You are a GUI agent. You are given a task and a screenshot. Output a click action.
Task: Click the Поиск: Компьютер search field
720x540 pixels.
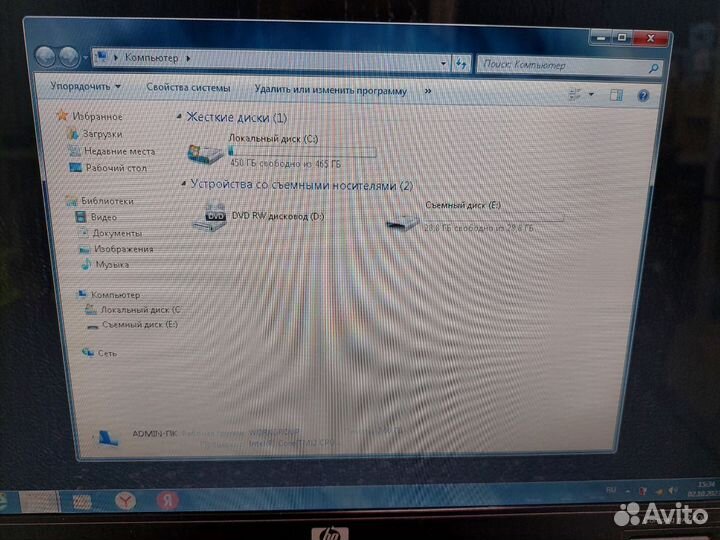click(570, 66)
